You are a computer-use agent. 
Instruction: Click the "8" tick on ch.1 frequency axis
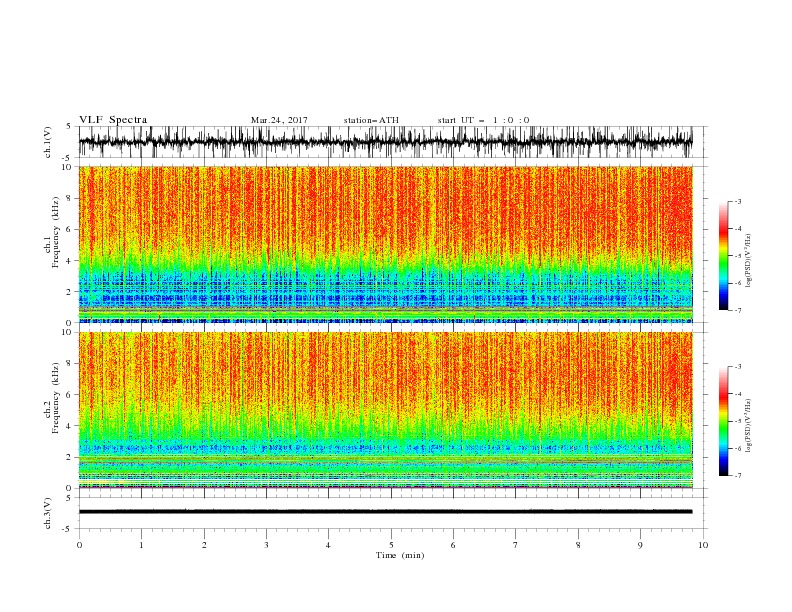tap(69, 198)
